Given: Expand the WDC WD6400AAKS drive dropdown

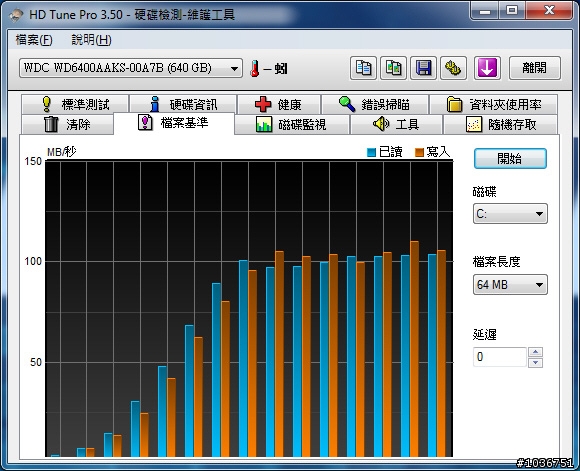Looking at the screenshot, I should [x=234, y=68].
